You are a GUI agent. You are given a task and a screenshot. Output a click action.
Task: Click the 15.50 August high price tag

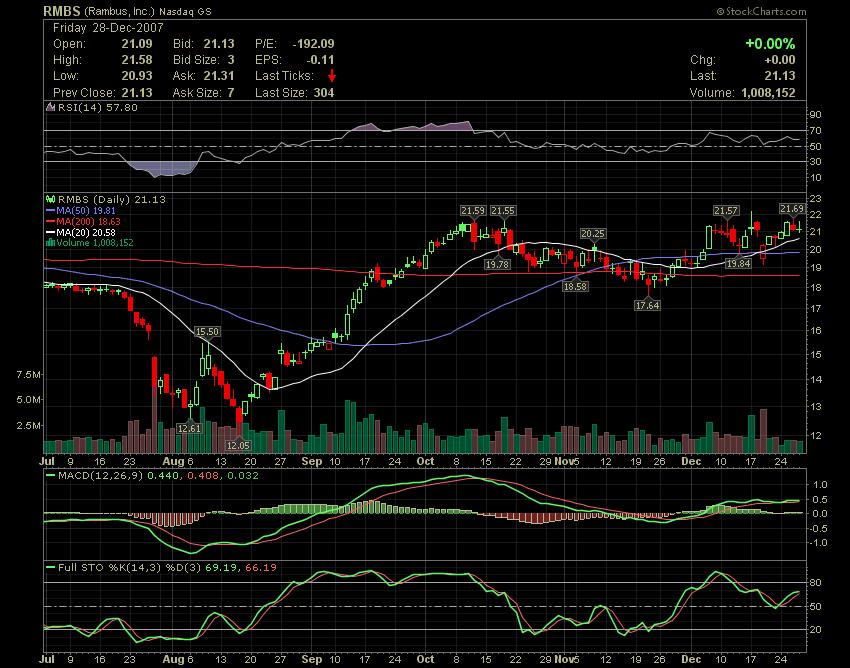click(x=207, y=331)
